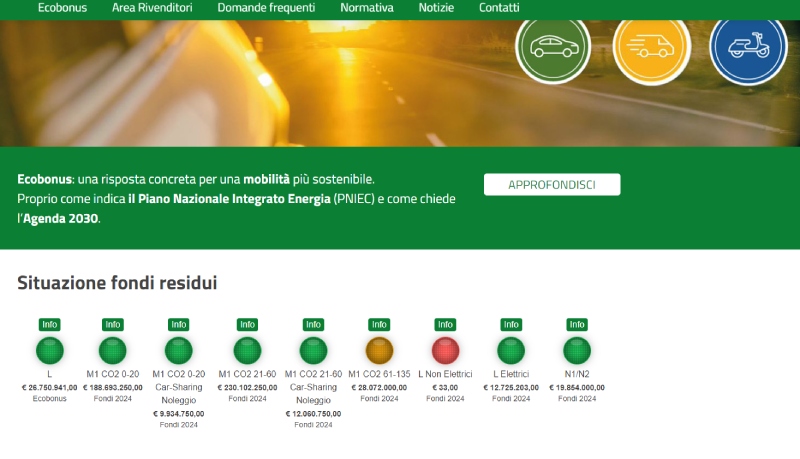Click Info button above M1 CO2 61-135
The image size is (800, 459).
click(379, 324)
